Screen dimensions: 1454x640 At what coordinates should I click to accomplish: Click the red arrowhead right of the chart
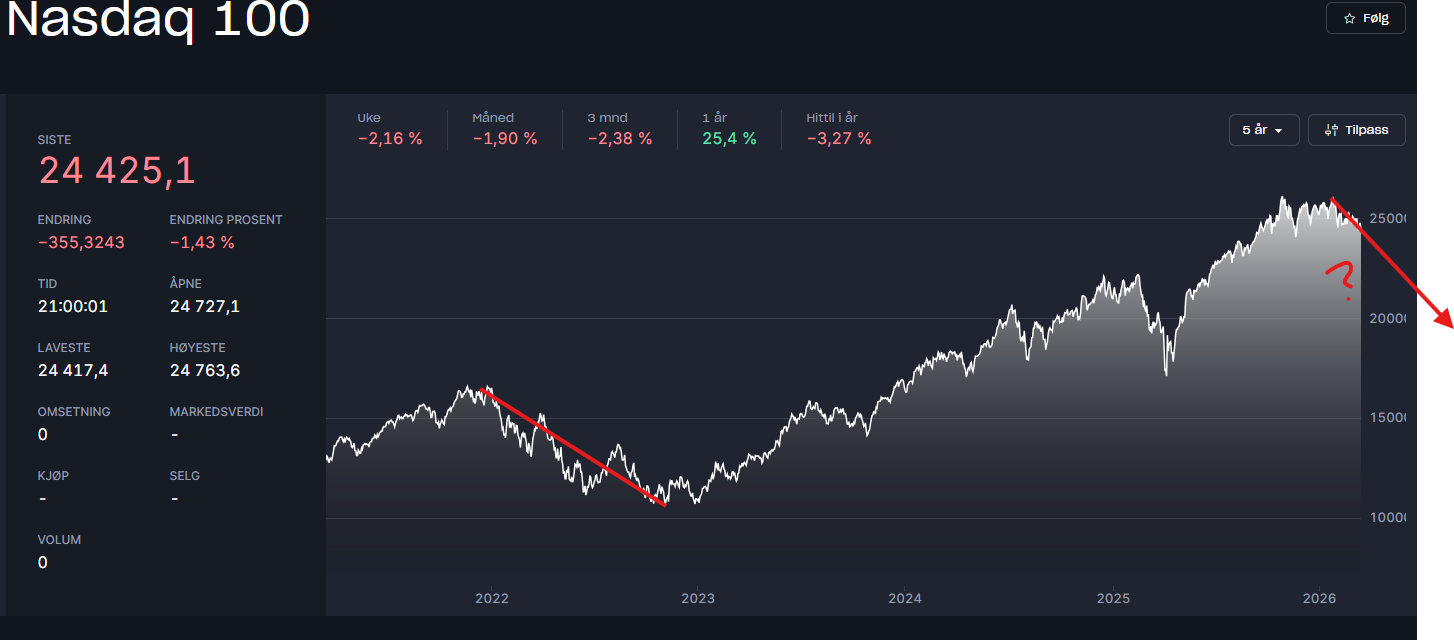tap(1443, 318)
